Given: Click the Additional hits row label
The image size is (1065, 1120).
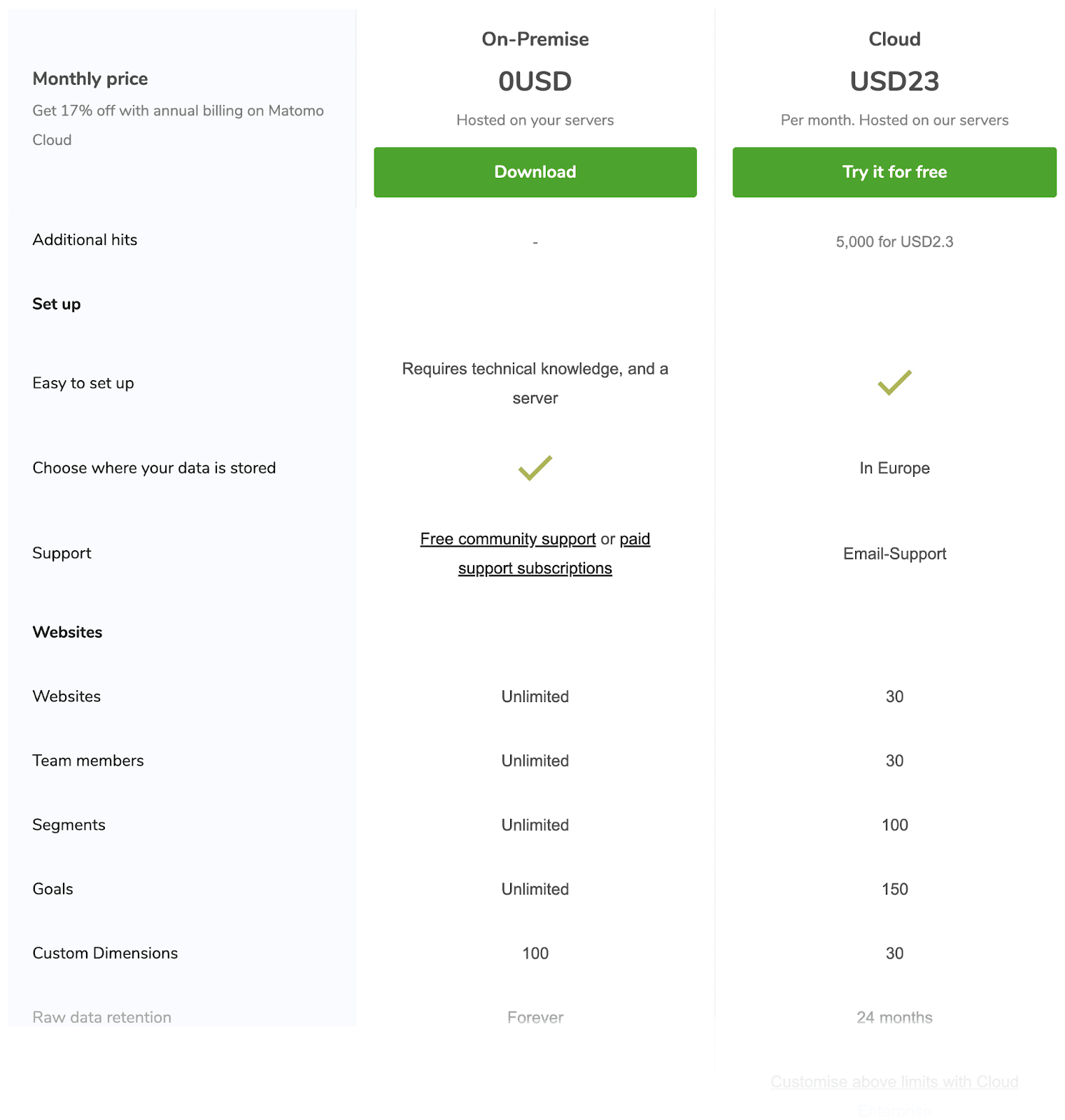Looking at the screenshot, I should click(84, 239).
